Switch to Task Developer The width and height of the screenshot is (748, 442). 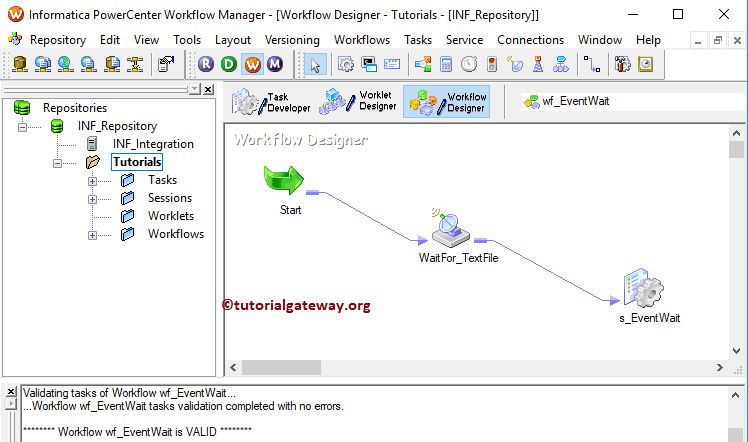[271, 102]
